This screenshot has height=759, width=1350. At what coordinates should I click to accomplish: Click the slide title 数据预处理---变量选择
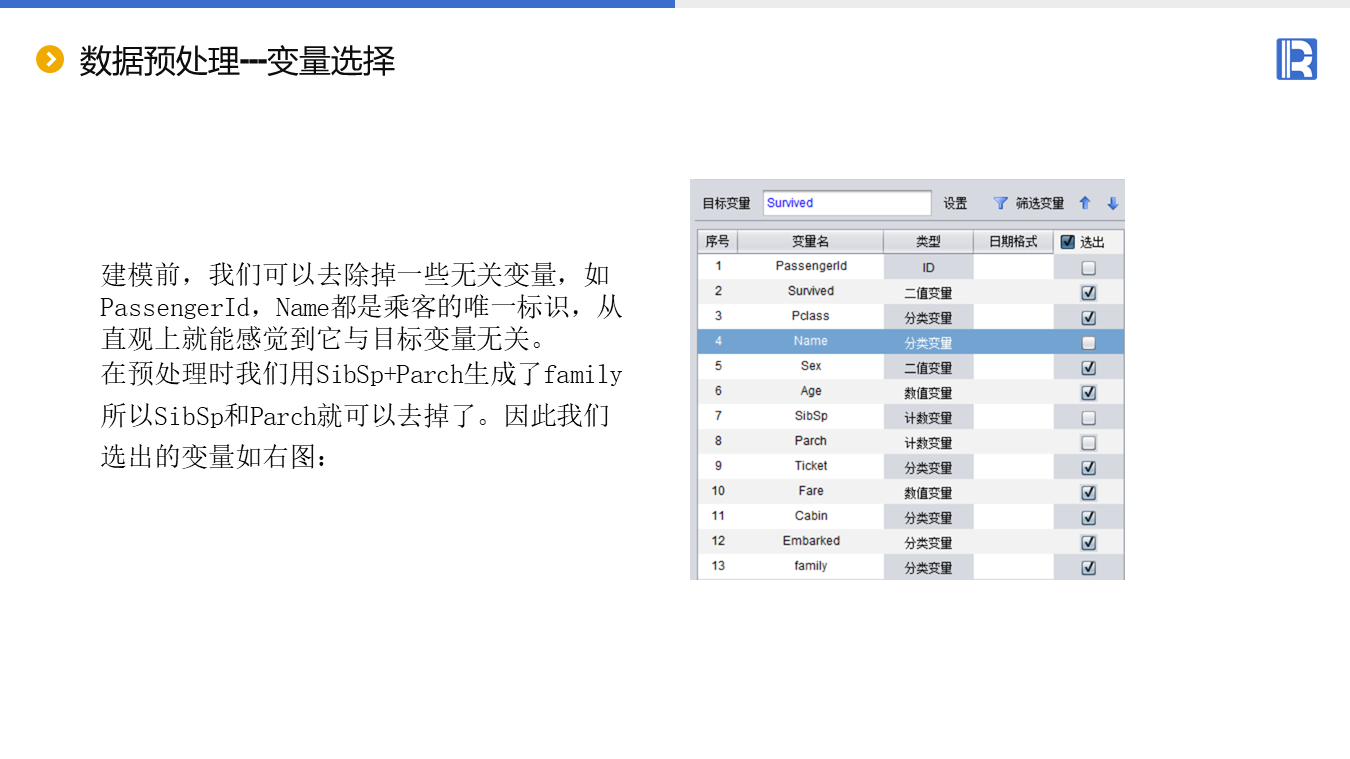tap(237, 61)
